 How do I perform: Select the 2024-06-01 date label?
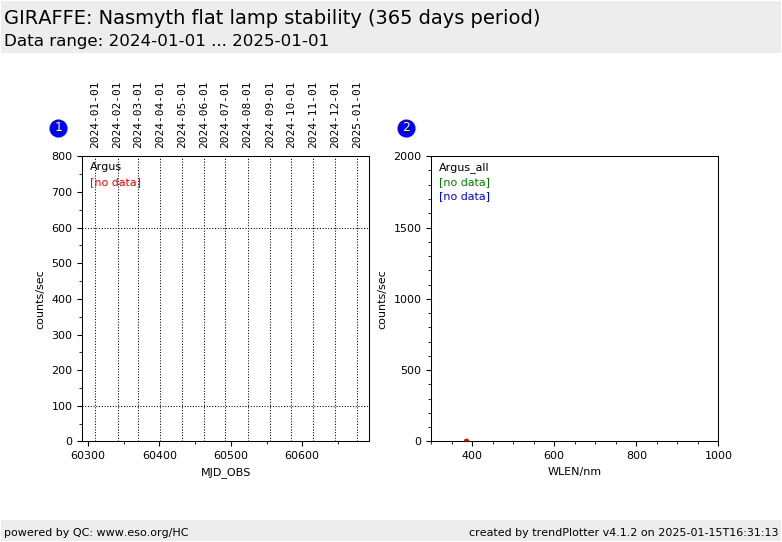[x=204, y=115]
